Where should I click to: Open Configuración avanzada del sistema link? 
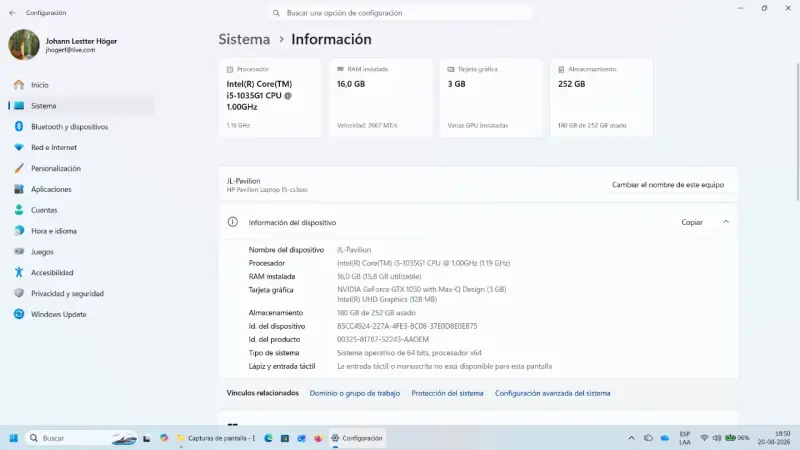point(553,393)
